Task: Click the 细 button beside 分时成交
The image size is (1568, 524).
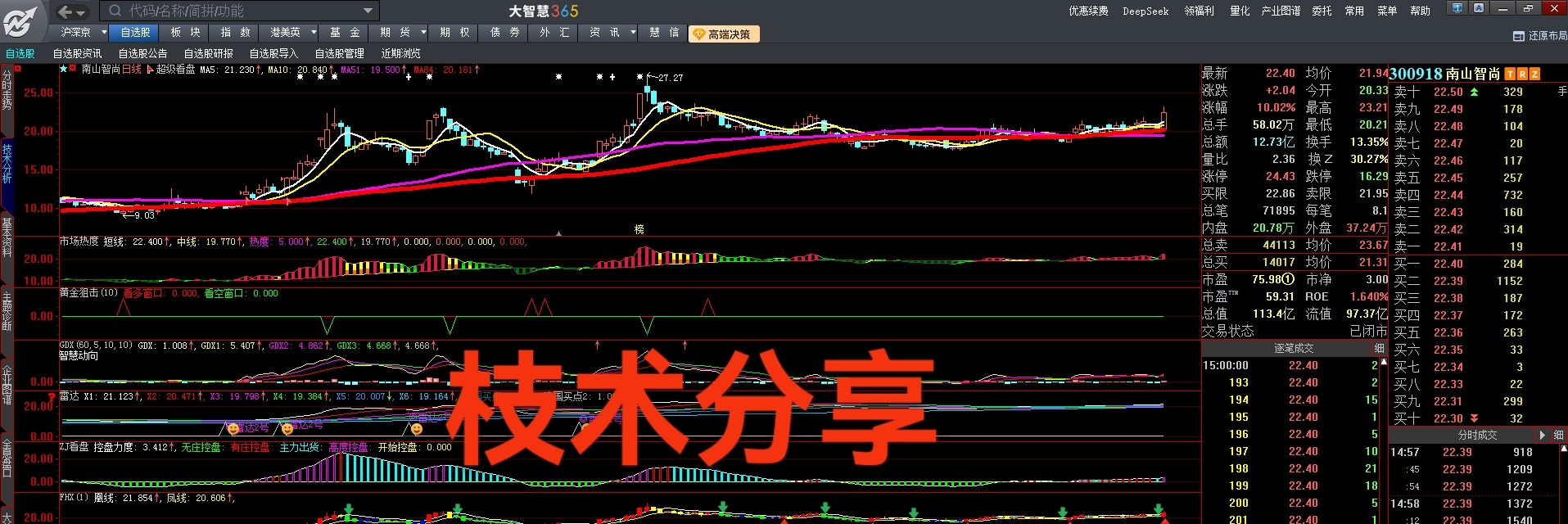Action: point(1558,436)
